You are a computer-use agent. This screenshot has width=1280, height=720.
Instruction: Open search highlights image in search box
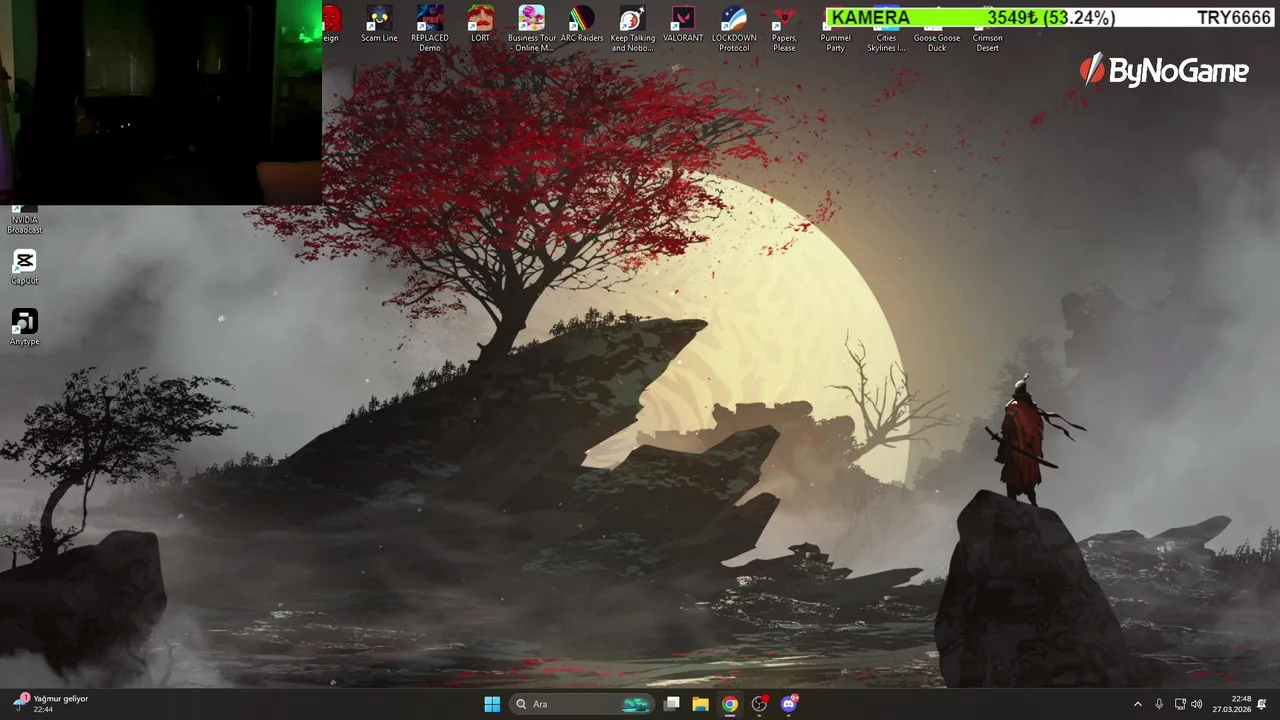(636, 704)
